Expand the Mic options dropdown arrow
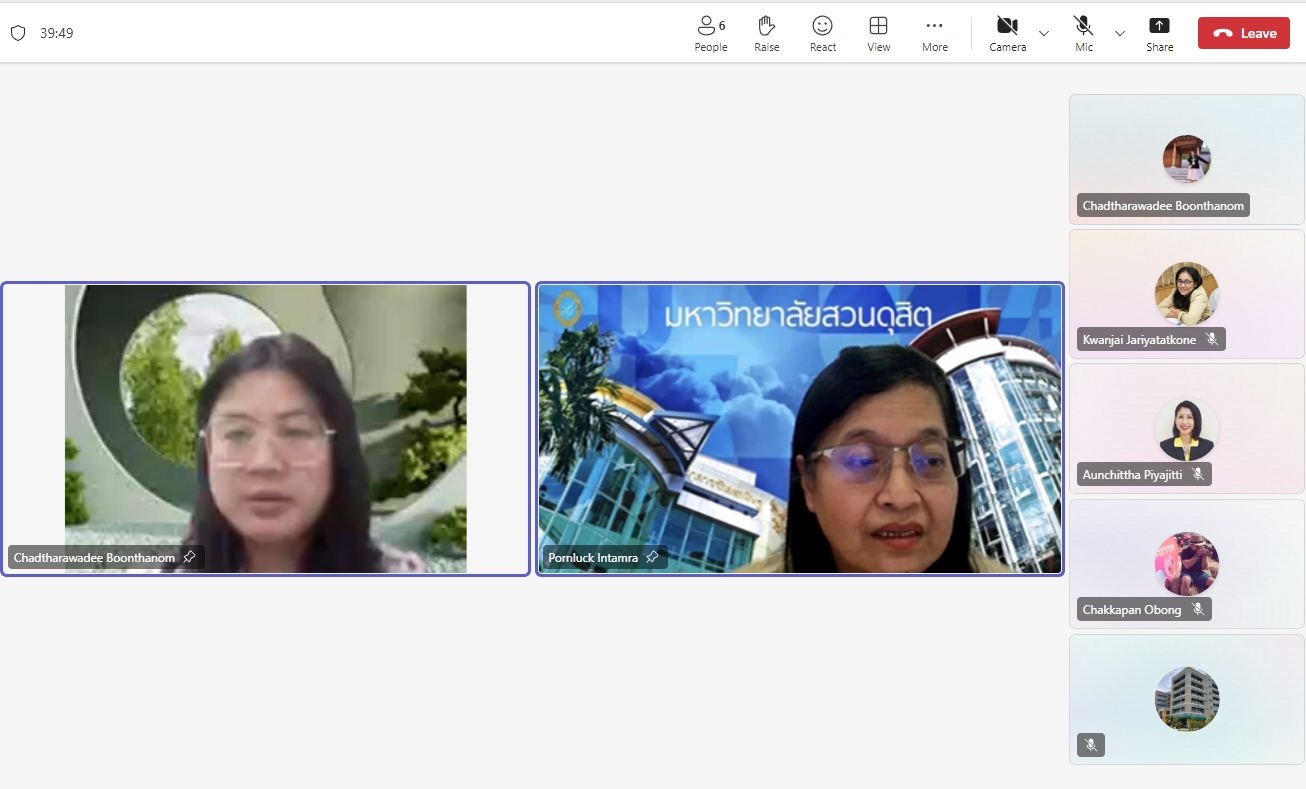 (x=1120, y=33)
